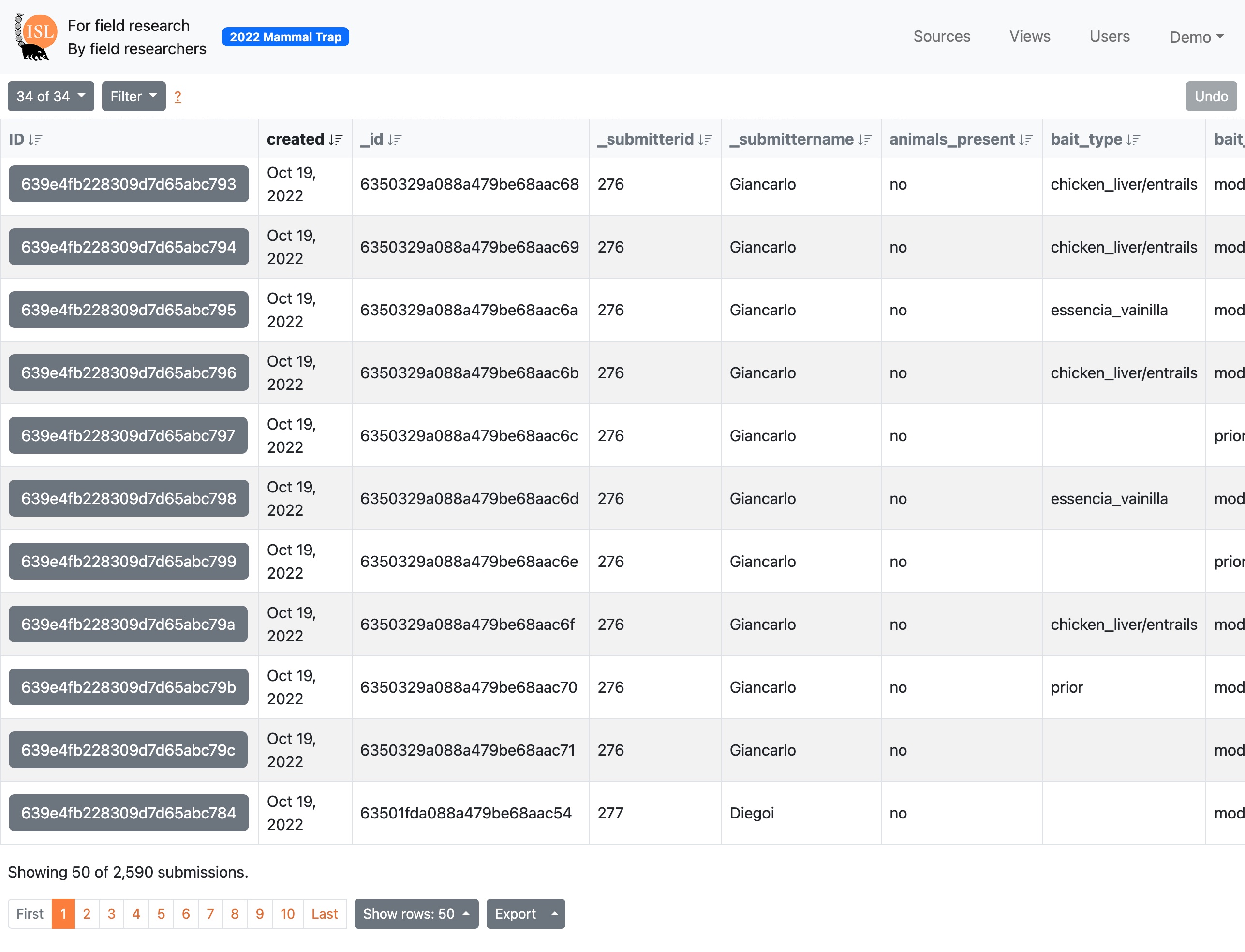
Task: Expand the Export options
Action: click(x=525, y=913)
